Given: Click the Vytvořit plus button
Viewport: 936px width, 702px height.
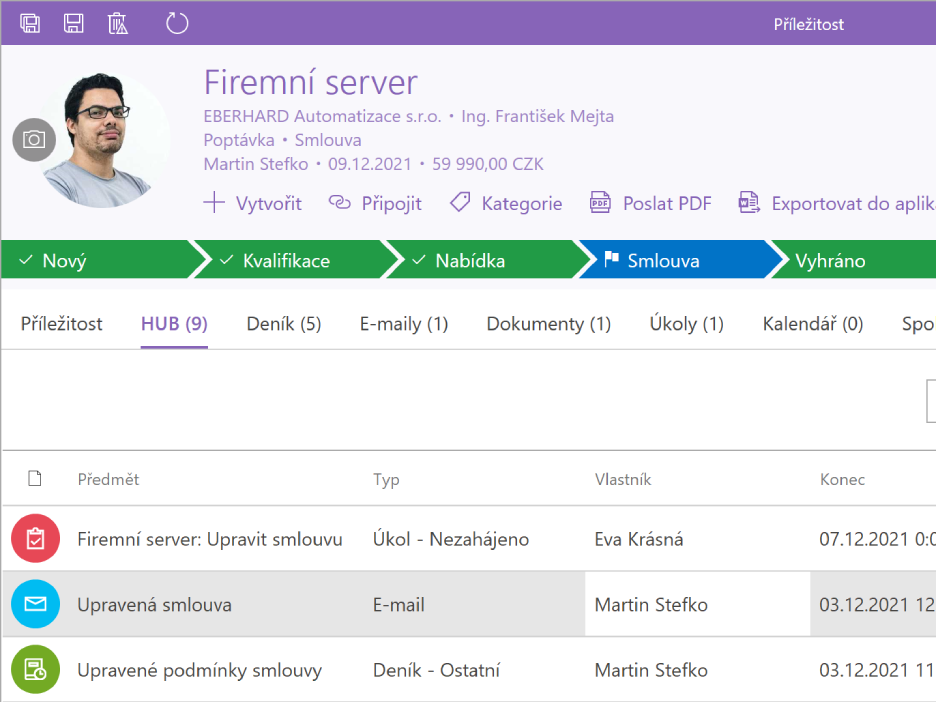Looking at the screenshot, I should (x=253, y=204).
